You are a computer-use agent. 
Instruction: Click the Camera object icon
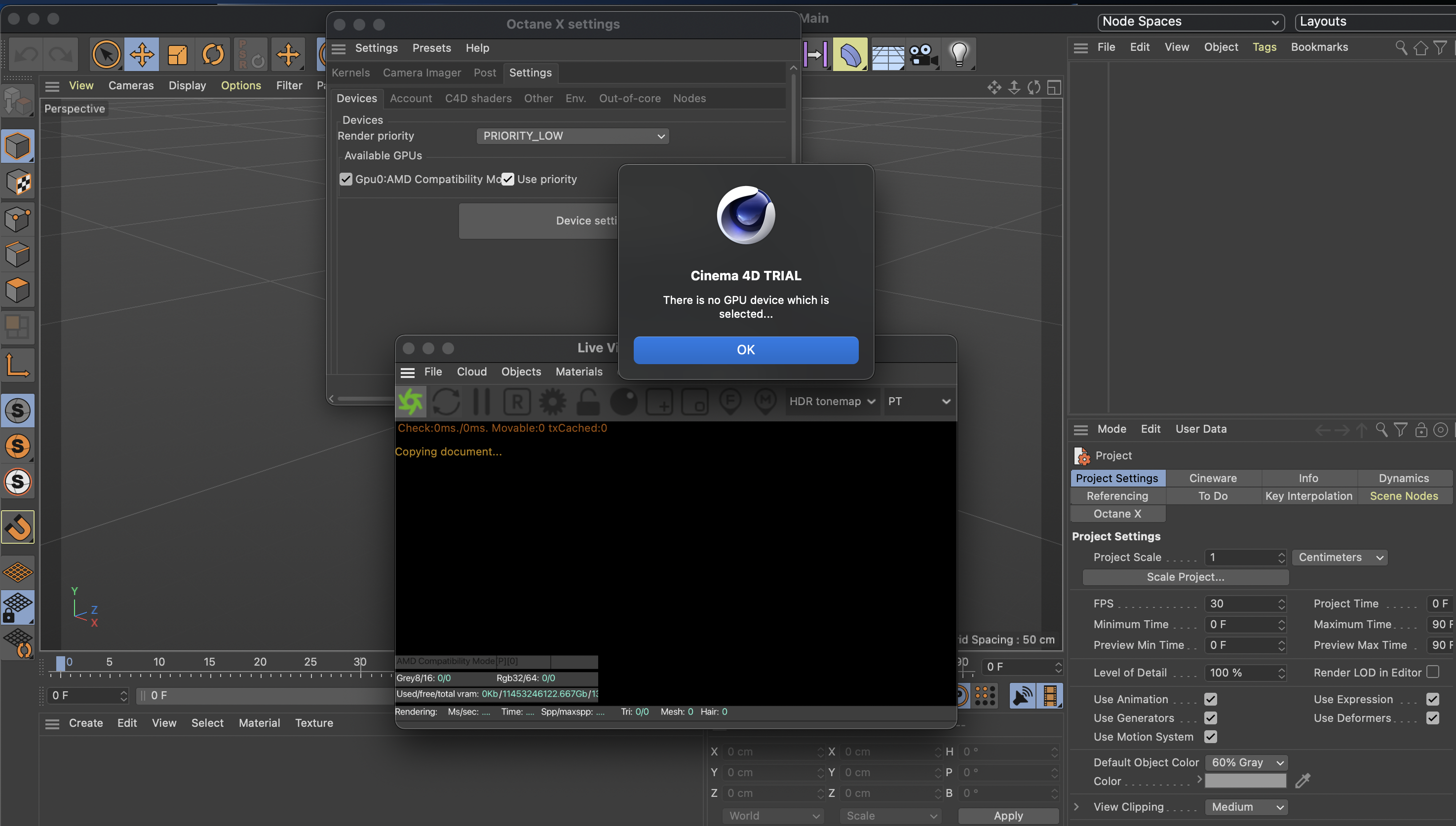point(923,55)
